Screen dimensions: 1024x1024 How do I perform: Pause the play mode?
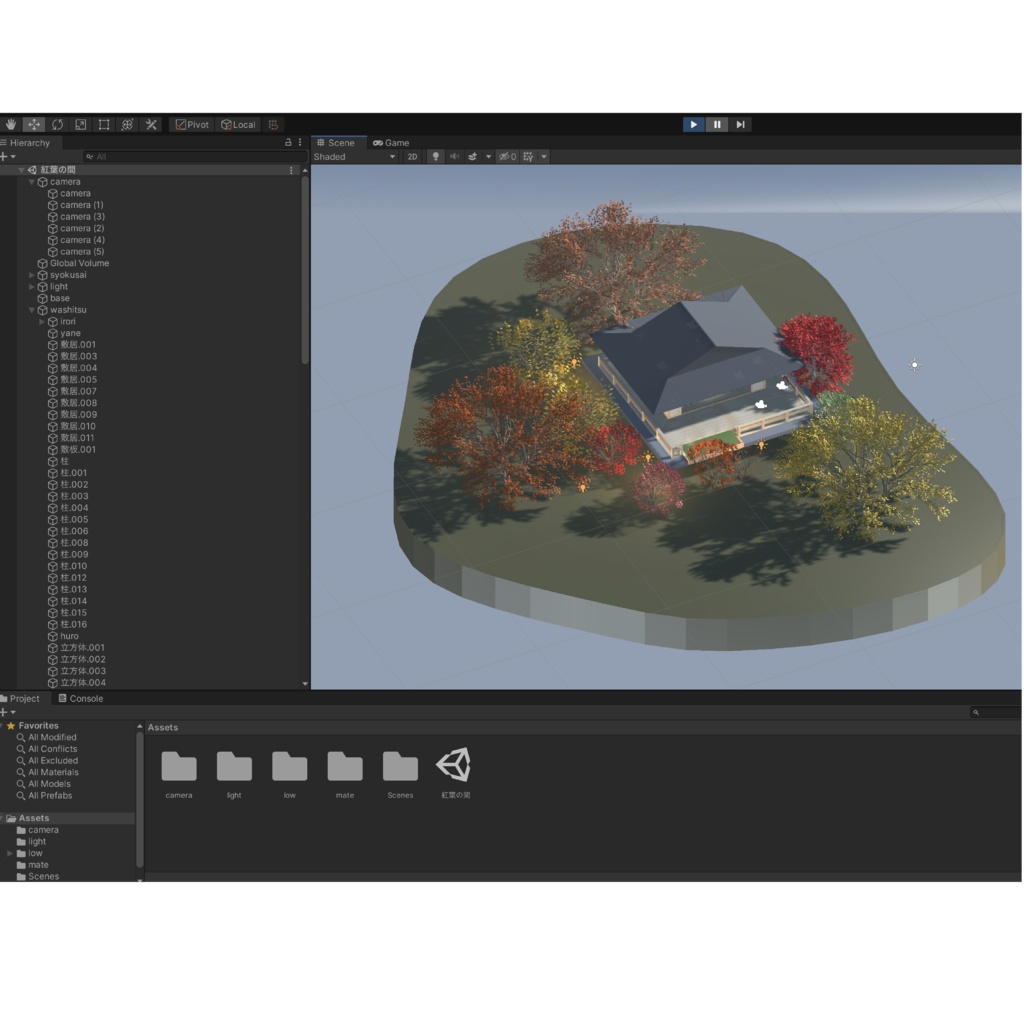pyautogui.click(x=717, y=124)
